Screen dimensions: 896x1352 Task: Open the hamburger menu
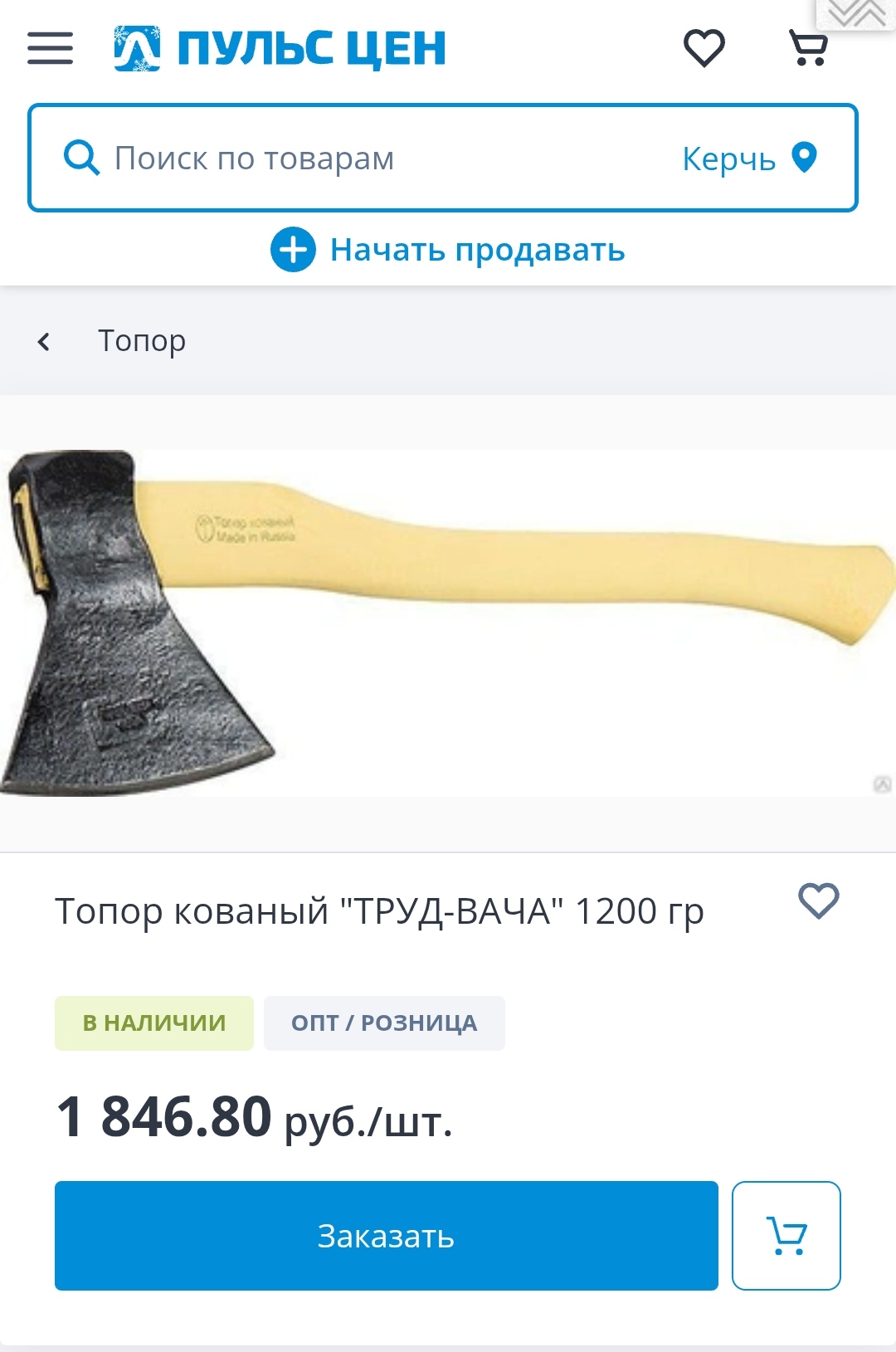click(50, 48)
